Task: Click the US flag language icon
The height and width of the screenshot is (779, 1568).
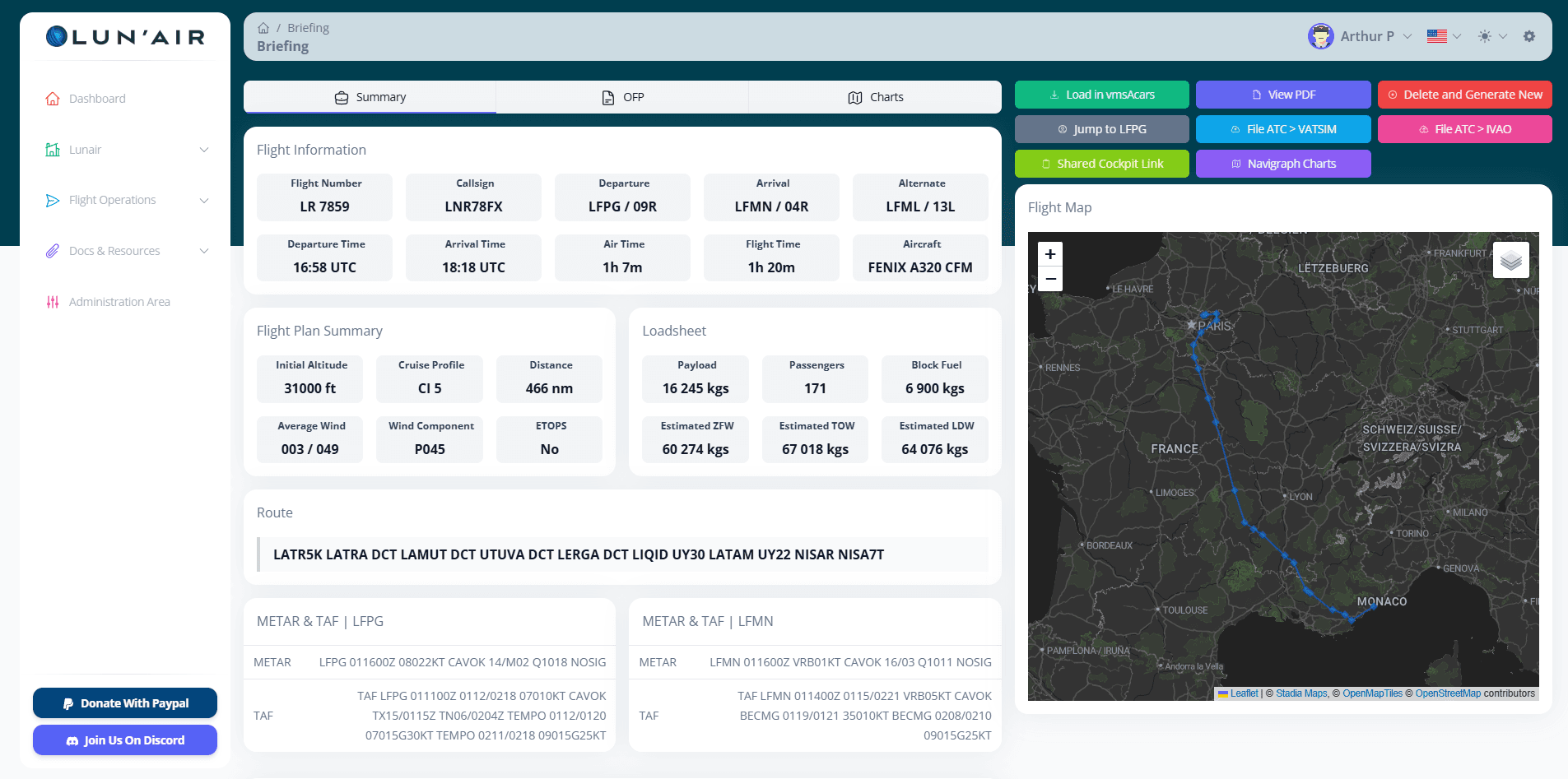Action: 1437,36
